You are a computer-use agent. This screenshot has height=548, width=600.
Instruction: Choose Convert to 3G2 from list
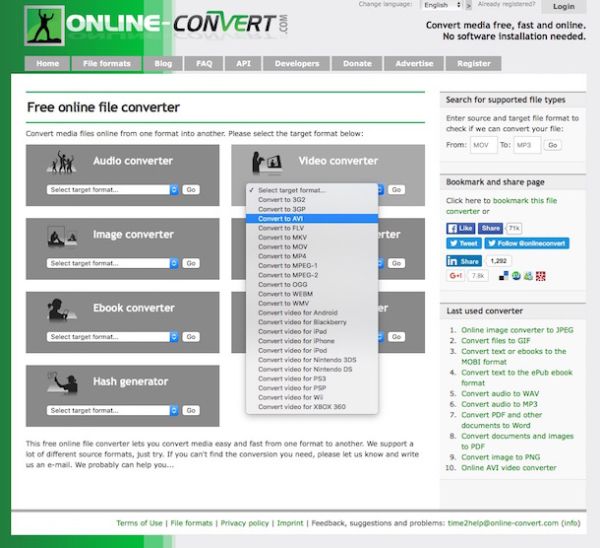pos(312,200)
